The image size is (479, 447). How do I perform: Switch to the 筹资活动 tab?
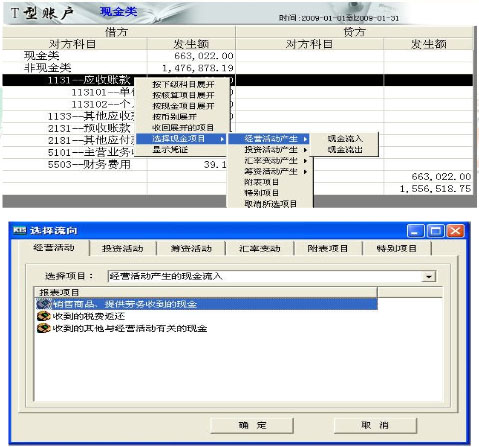coord(191,248)
